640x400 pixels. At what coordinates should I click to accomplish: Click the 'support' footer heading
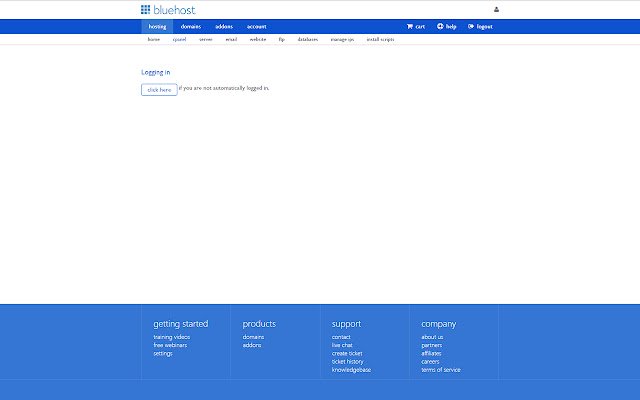[x=346, y=324]
